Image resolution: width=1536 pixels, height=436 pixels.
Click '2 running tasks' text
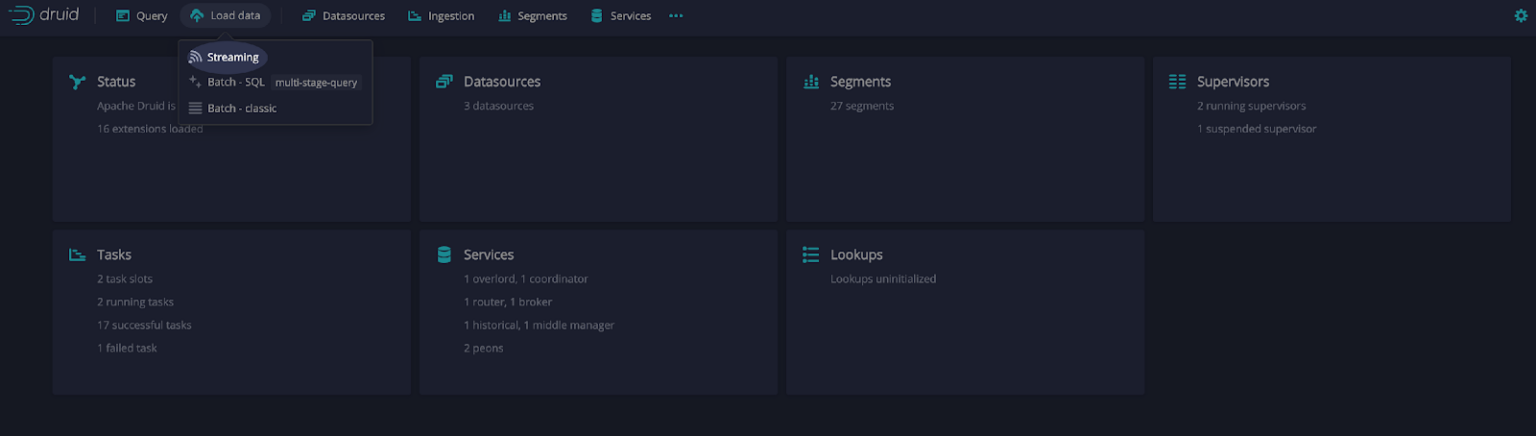pyautogui.click(x=135, y=302)
